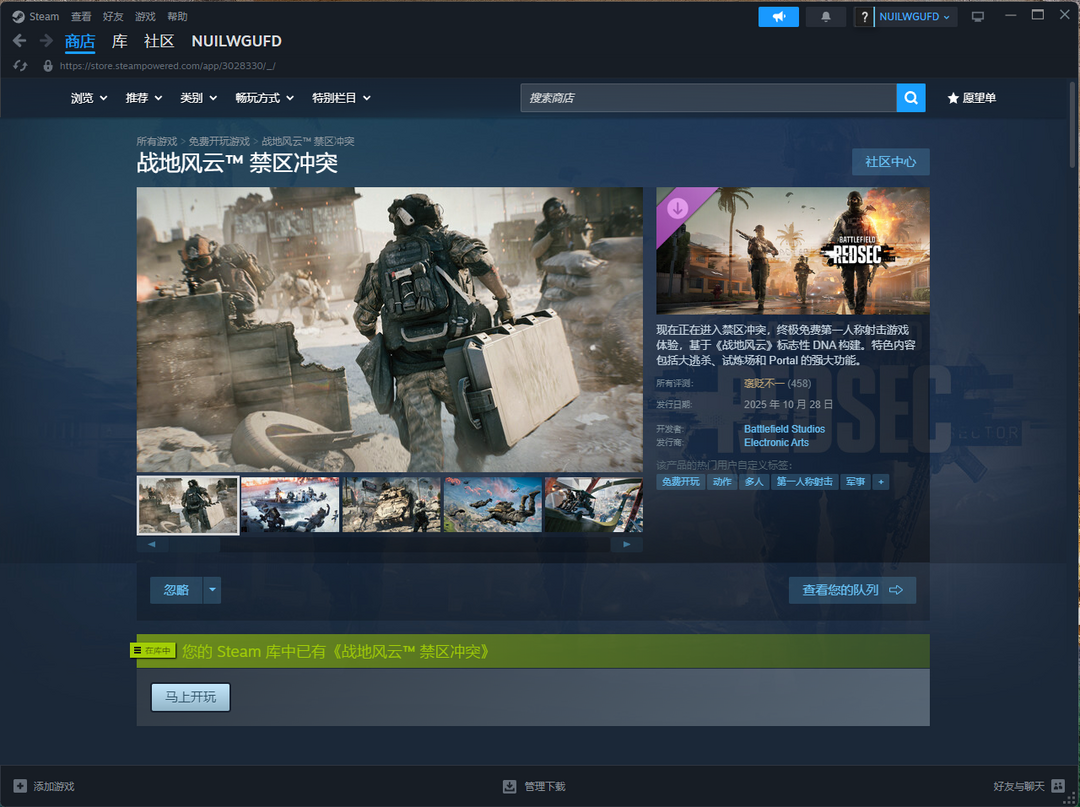Open the 查看 menu in the menu bar
The height and width of the screenshot is (807, 1080).
[x=80, y=16]
